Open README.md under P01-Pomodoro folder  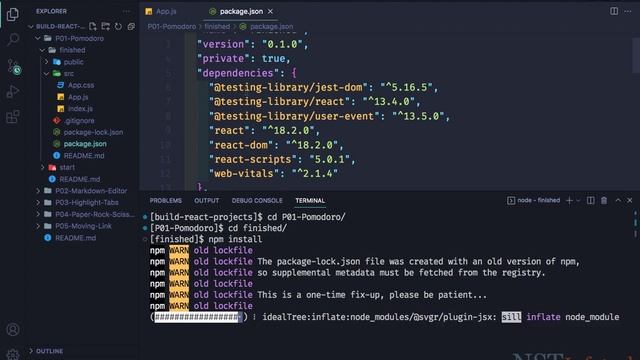coord(80,179)
